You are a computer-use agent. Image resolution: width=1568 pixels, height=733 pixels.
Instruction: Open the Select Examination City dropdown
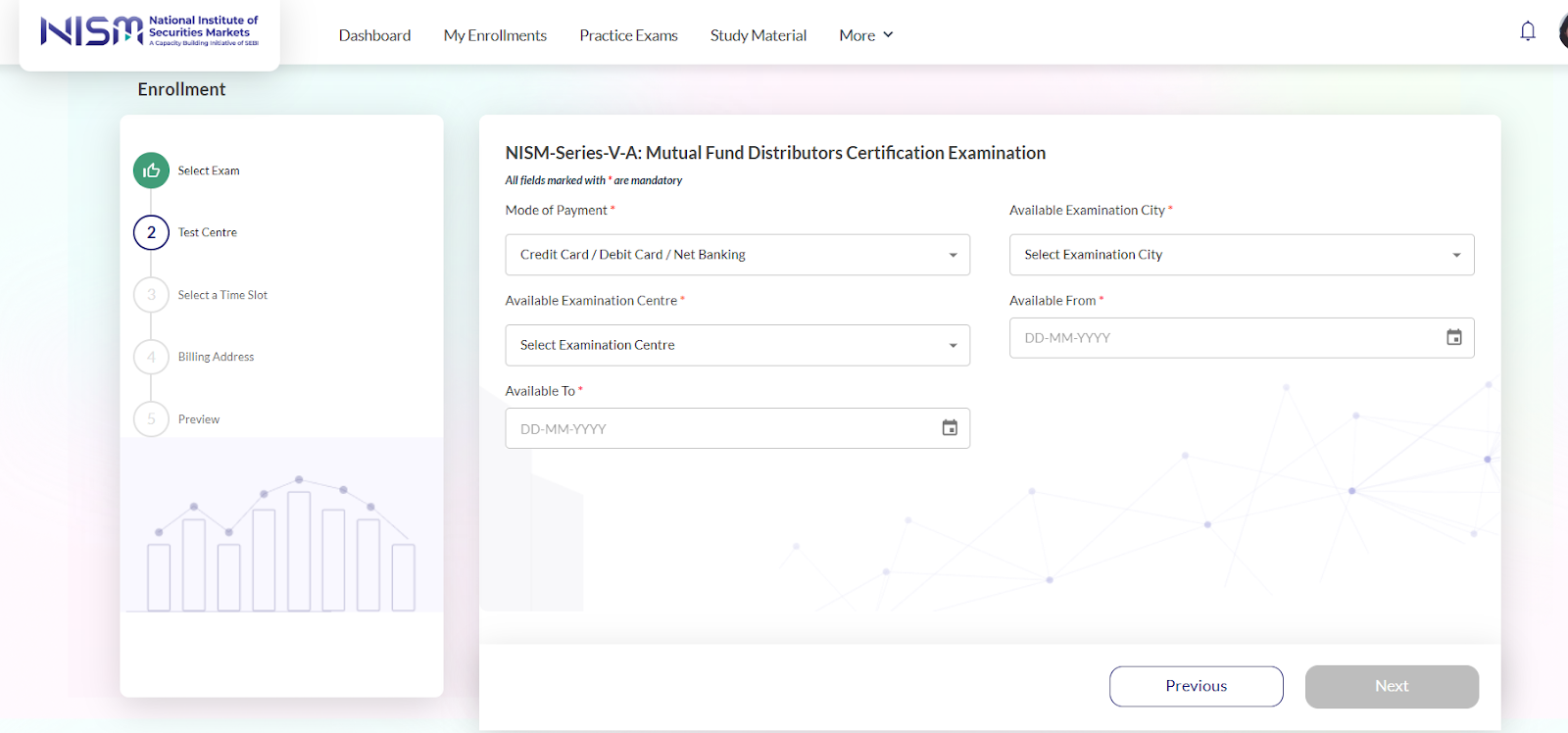tap(1242, 255)
